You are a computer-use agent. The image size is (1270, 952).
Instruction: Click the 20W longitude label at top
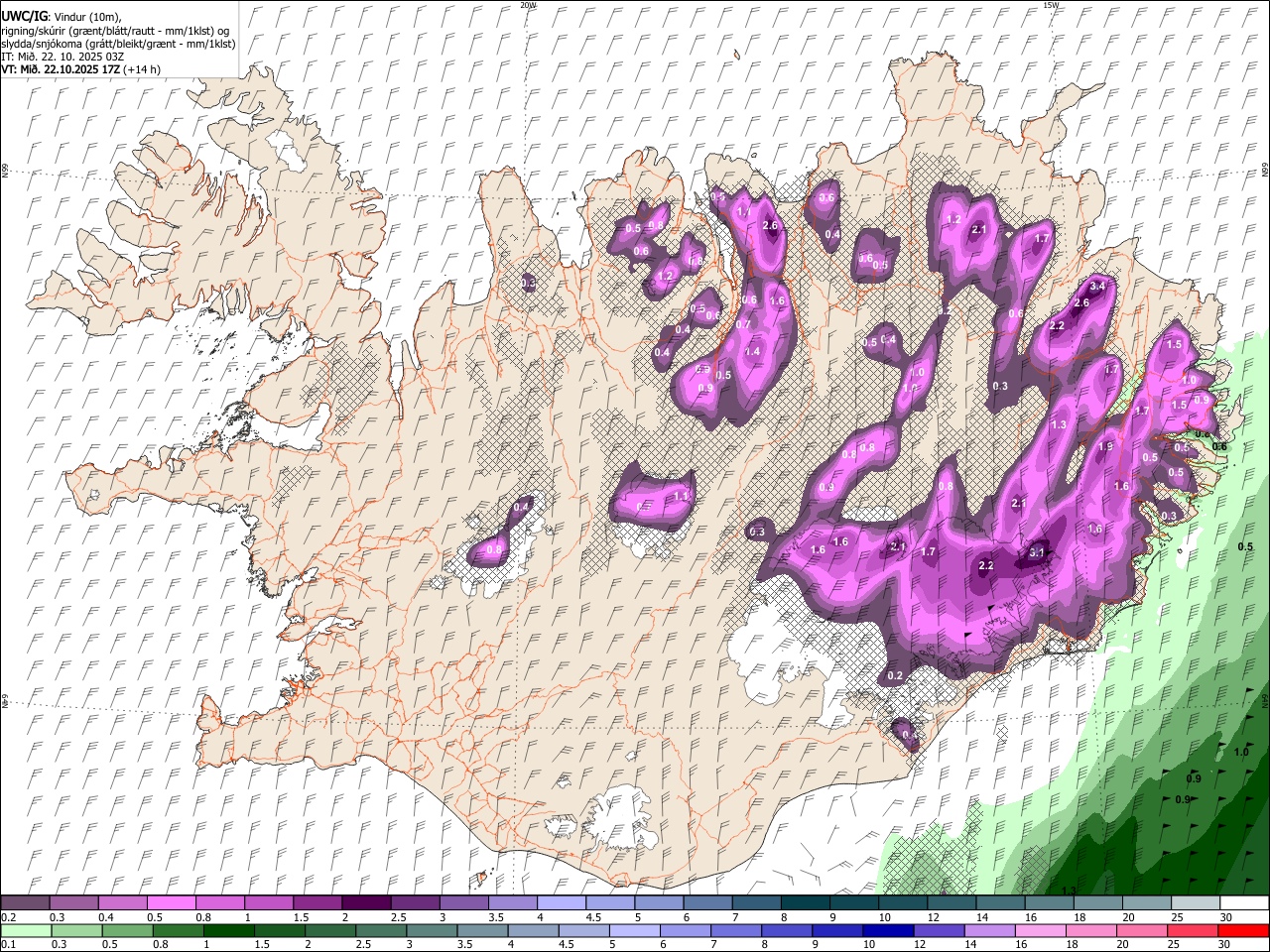pos(528,5)
